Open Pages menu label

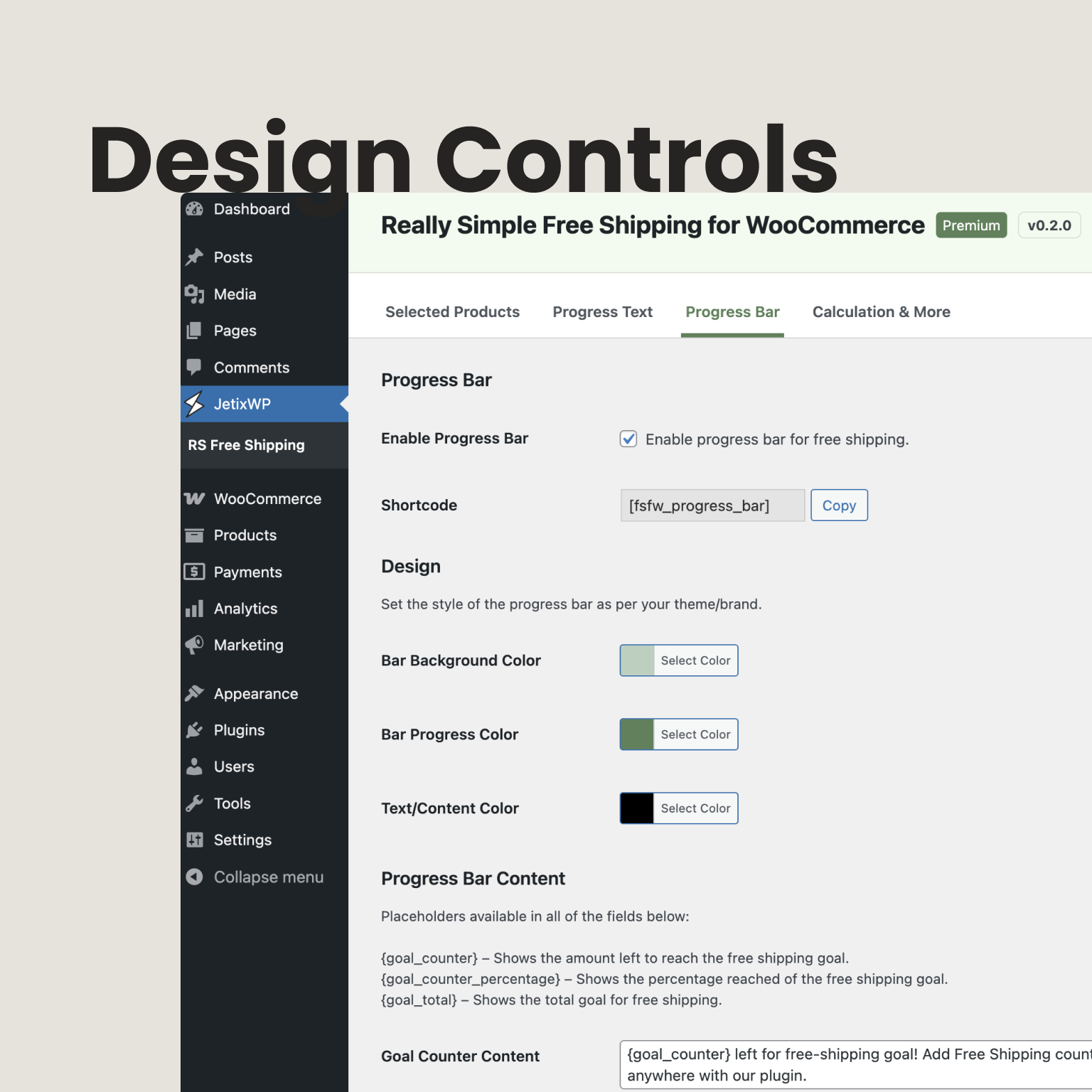pyautogui.click(x=235, y=331)
